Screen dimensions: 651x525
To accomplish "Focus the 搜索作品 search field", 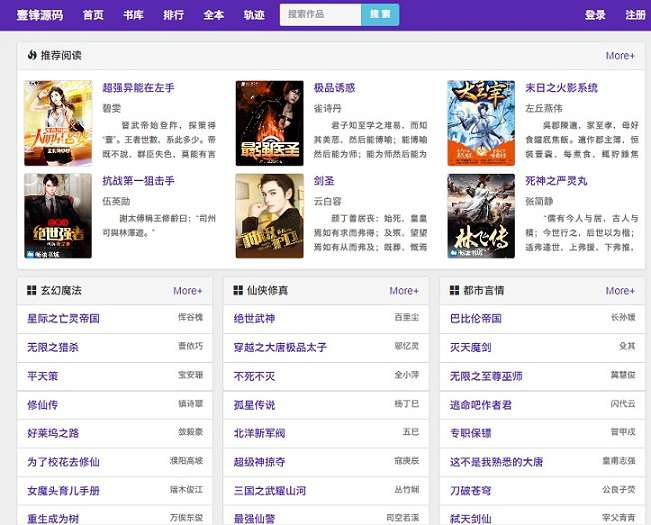I will pos(321,15).
